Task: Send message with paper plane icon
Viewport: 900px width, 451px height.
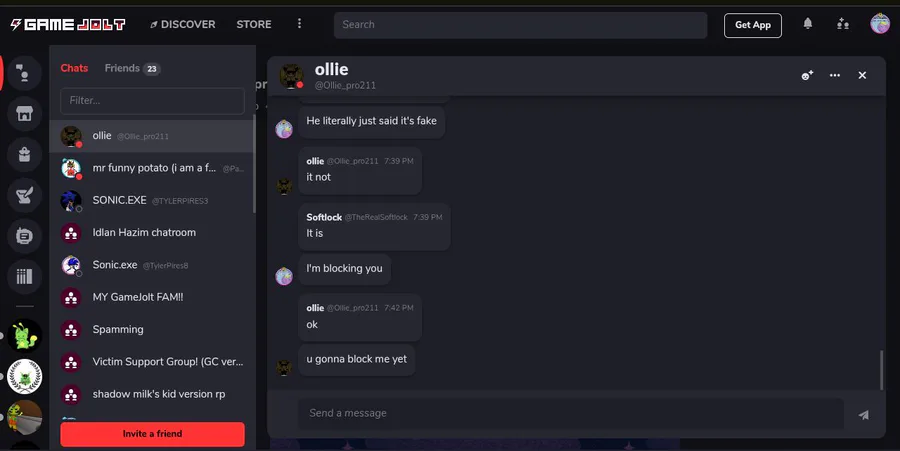Action: pos(863,414)
